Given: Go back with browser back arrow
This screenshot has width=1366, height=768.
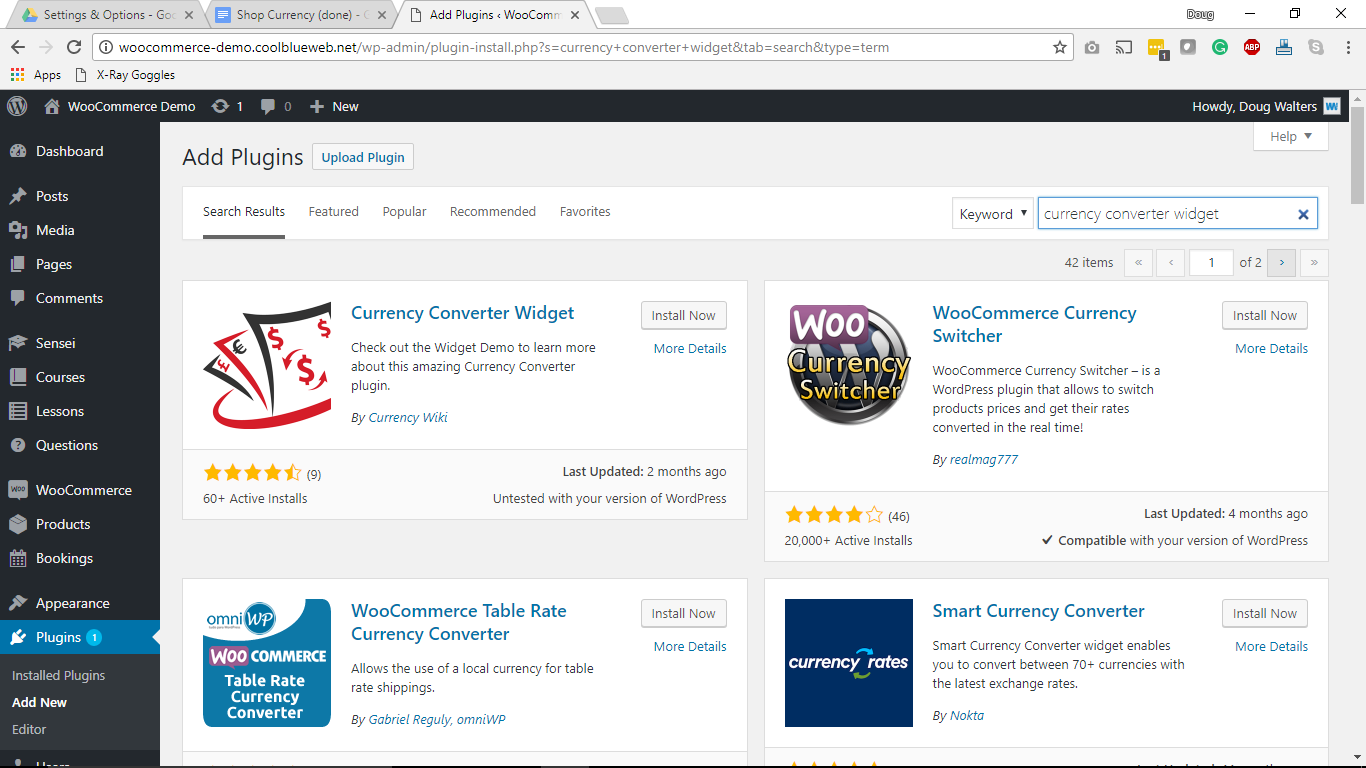Looking at the screenshot, I should coord(17,47).
